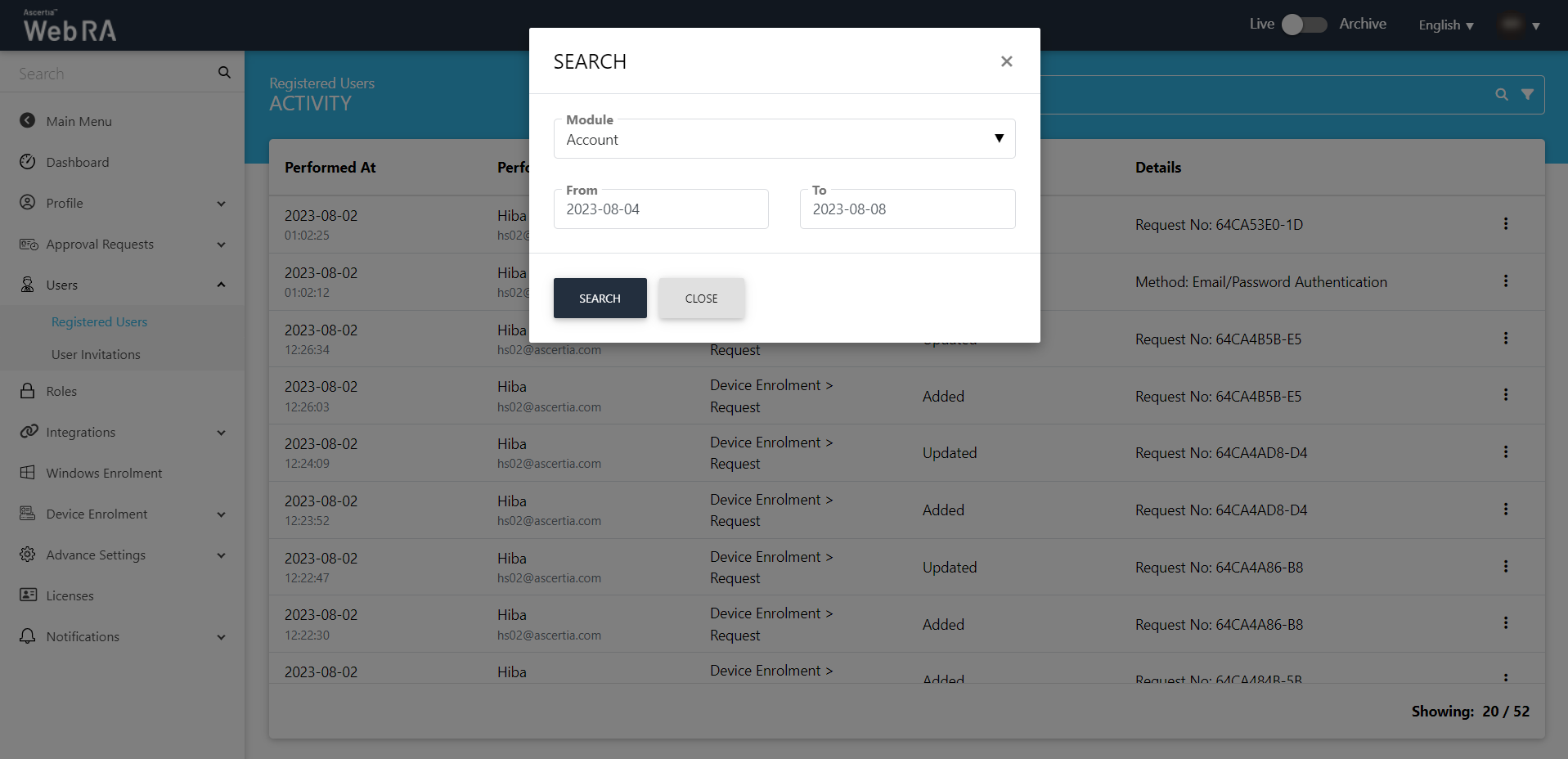Click the sidebar search magnifier icon
This screenshot has width=1568, height=759.
tap(224, 73)
